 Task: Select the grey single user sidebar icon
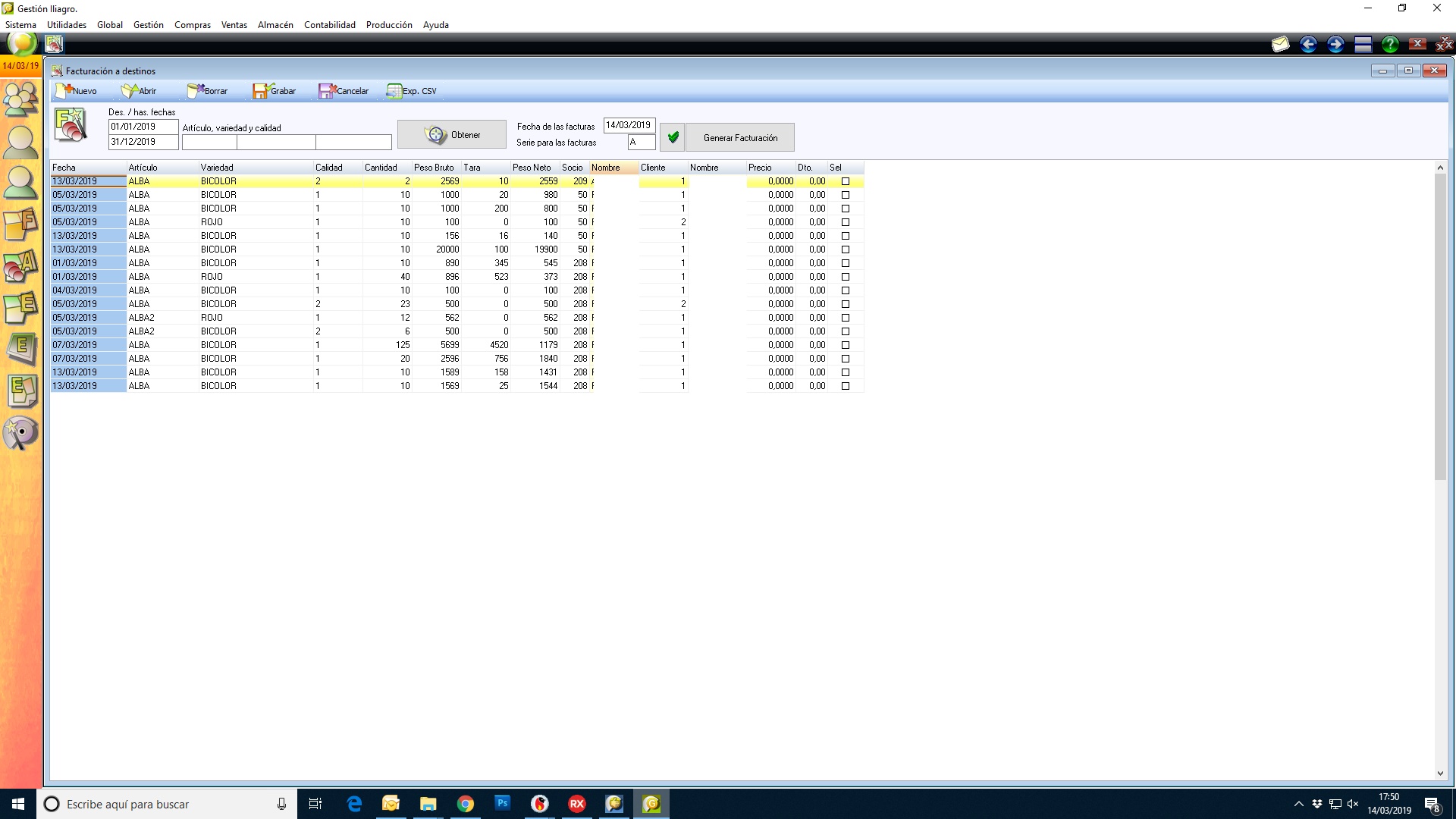pos(20,142)
